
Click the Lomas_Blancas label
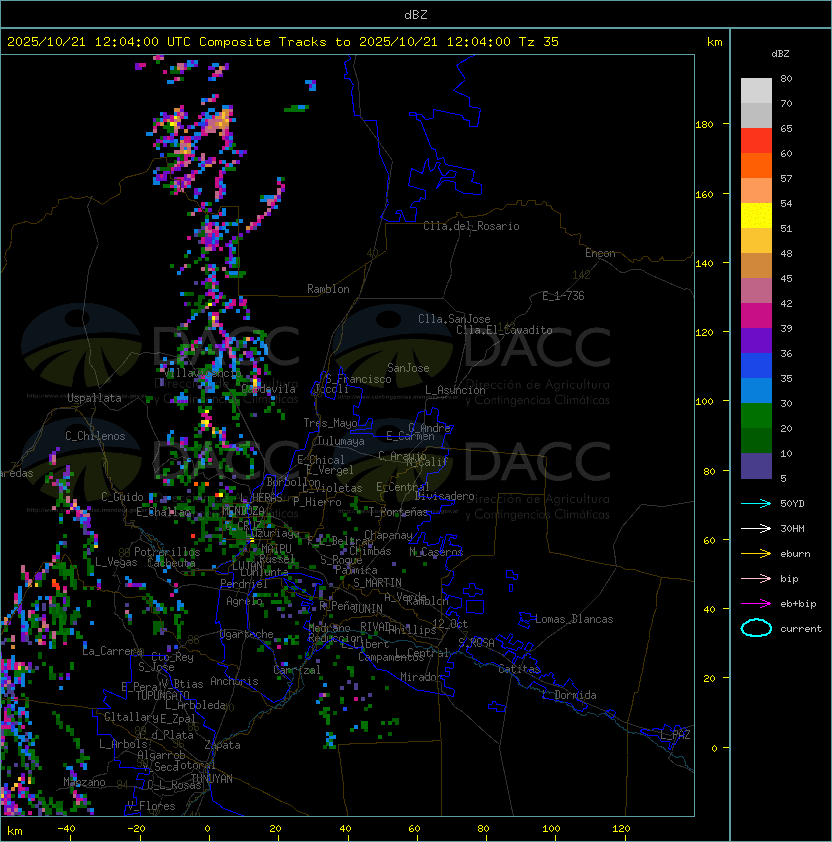[574, 619]
